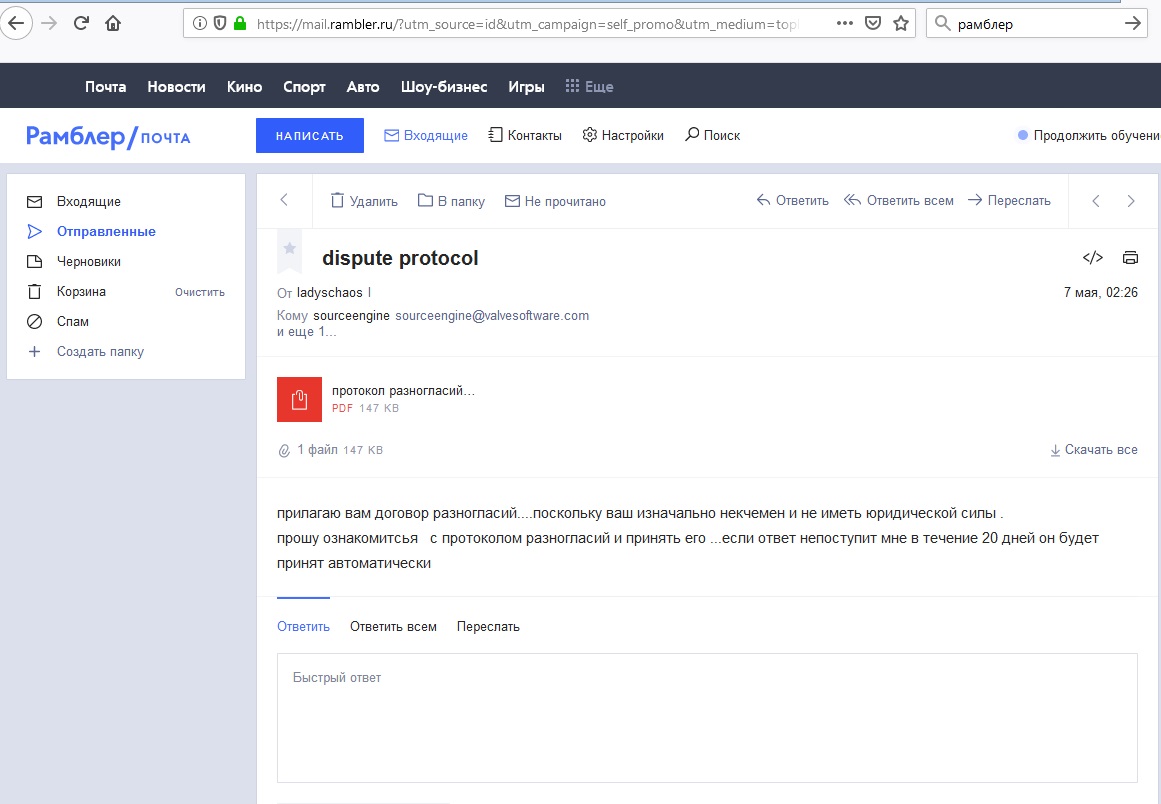This screenshot has width=1161, height=804.
Task: Click Переслать in the top toolbar
Action: click(1009, 201)
